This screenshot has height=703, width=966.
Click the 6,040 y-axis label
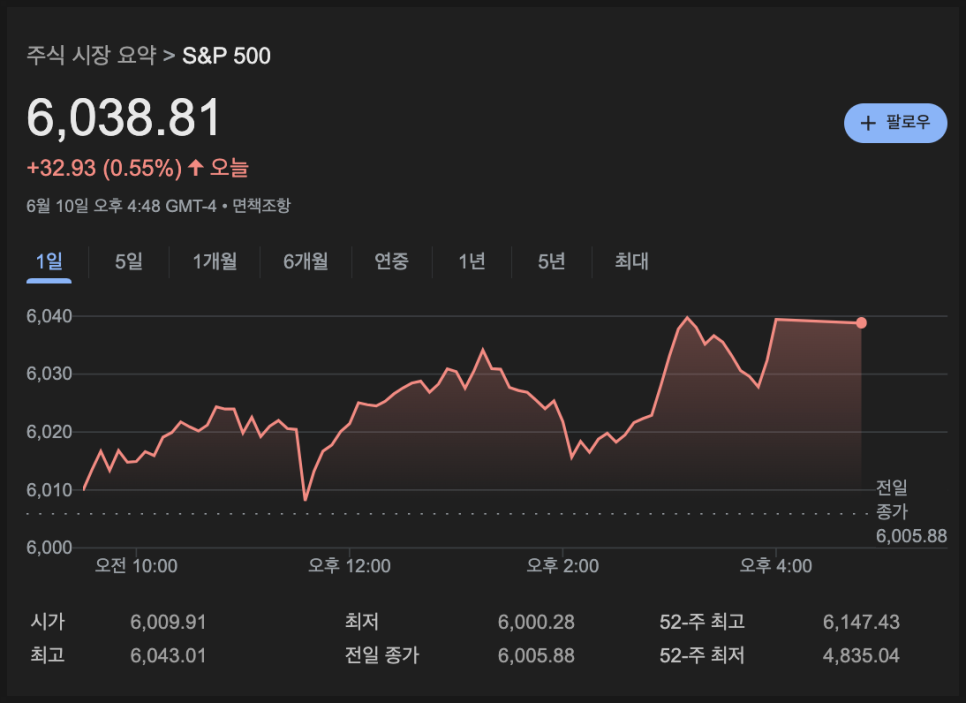(x=49, y=316)
